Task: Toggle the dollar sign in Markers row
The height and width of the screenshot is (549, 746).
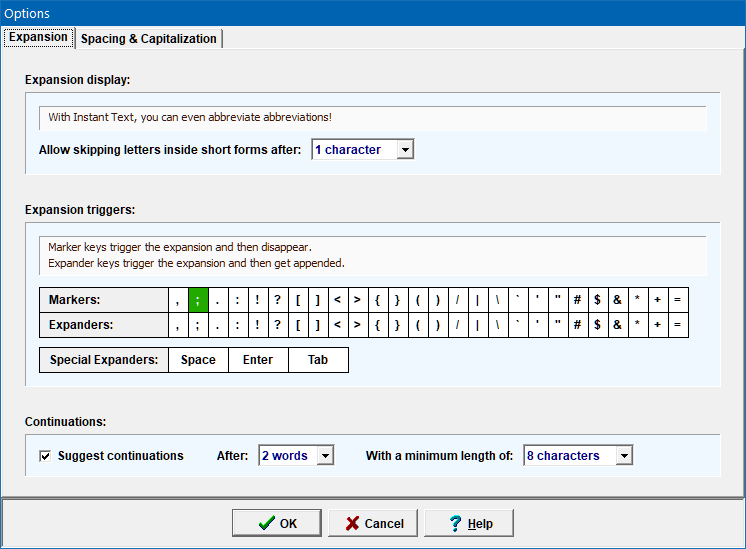Action: tap(598, 300)
